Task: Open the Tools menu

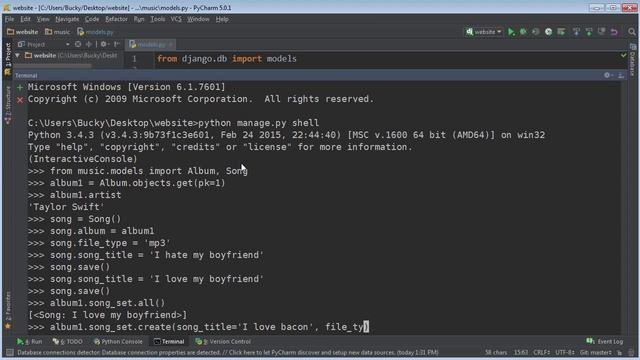Action: pyautogui.click(x=158, y=19)
